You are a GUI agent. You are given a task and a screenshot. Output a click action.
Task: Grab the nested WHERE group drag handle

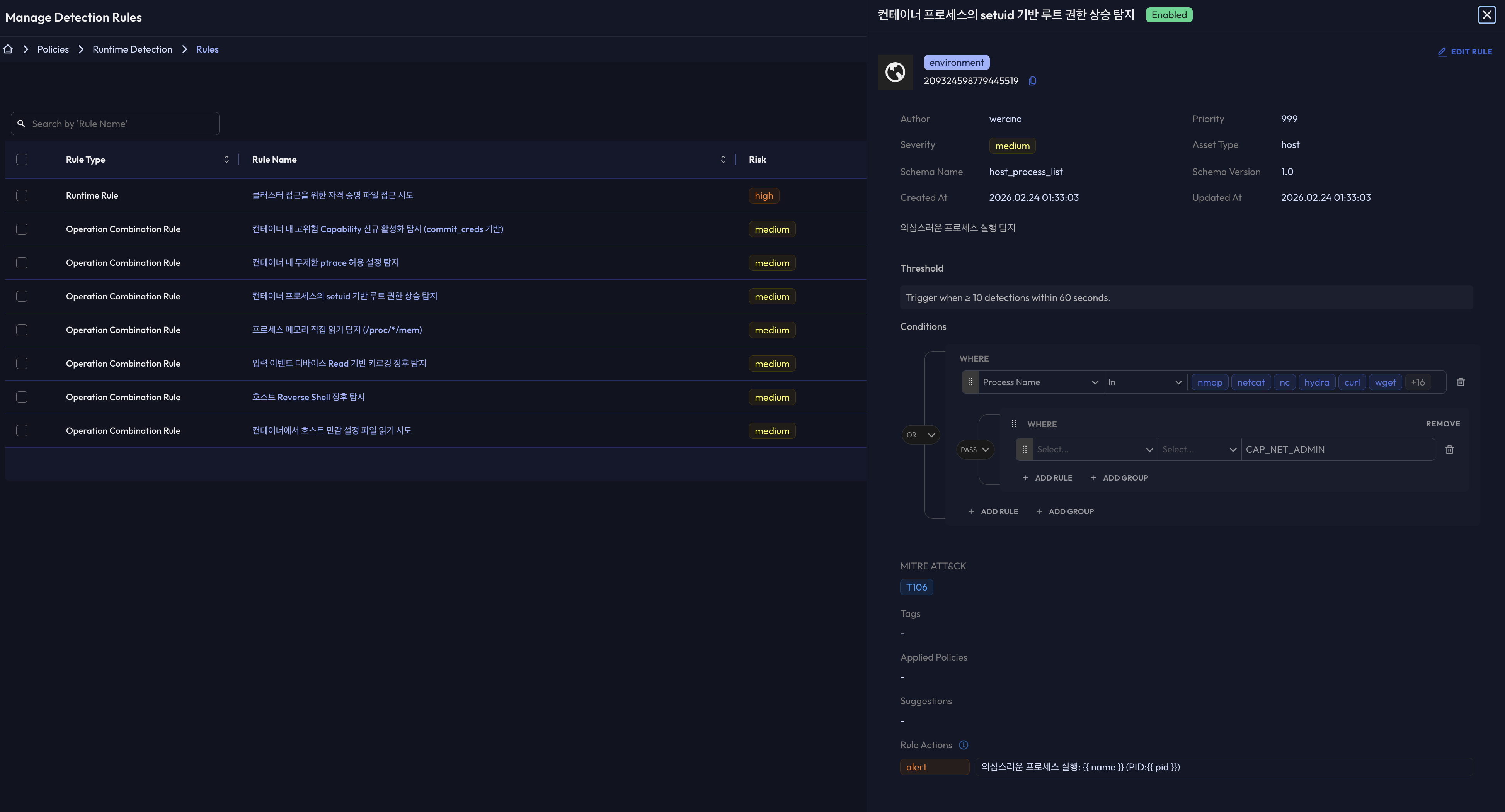1014,424
